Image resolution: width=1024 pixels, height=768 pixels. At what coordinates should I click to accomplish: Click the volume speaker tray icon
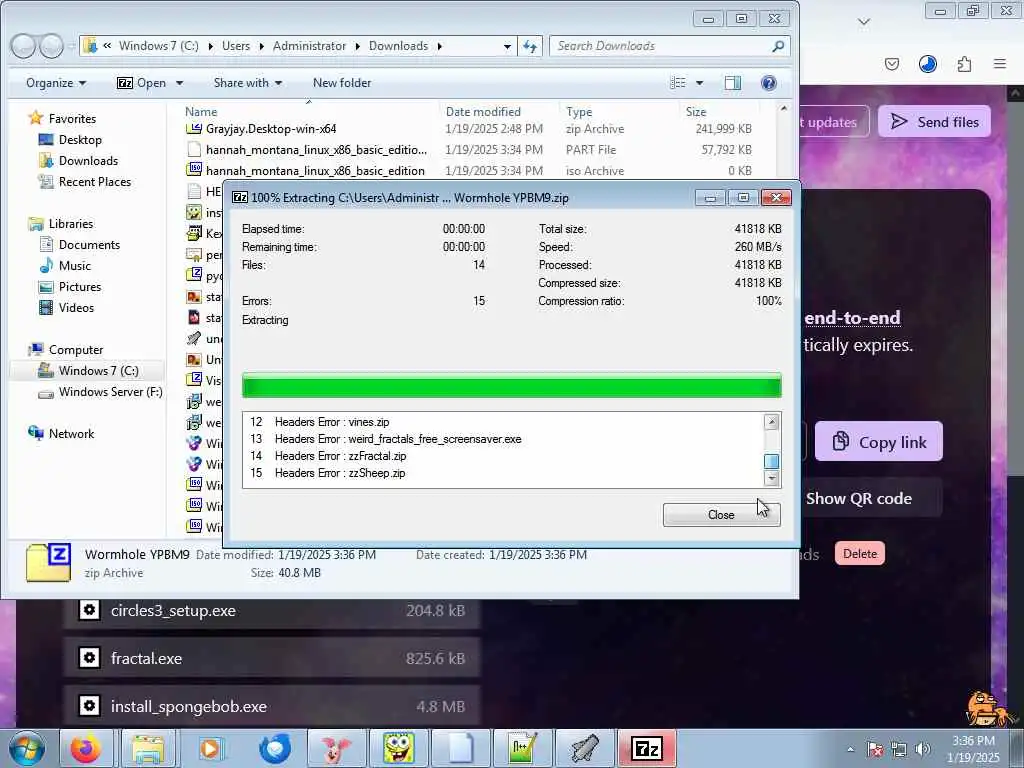click(x=922, y=749)
